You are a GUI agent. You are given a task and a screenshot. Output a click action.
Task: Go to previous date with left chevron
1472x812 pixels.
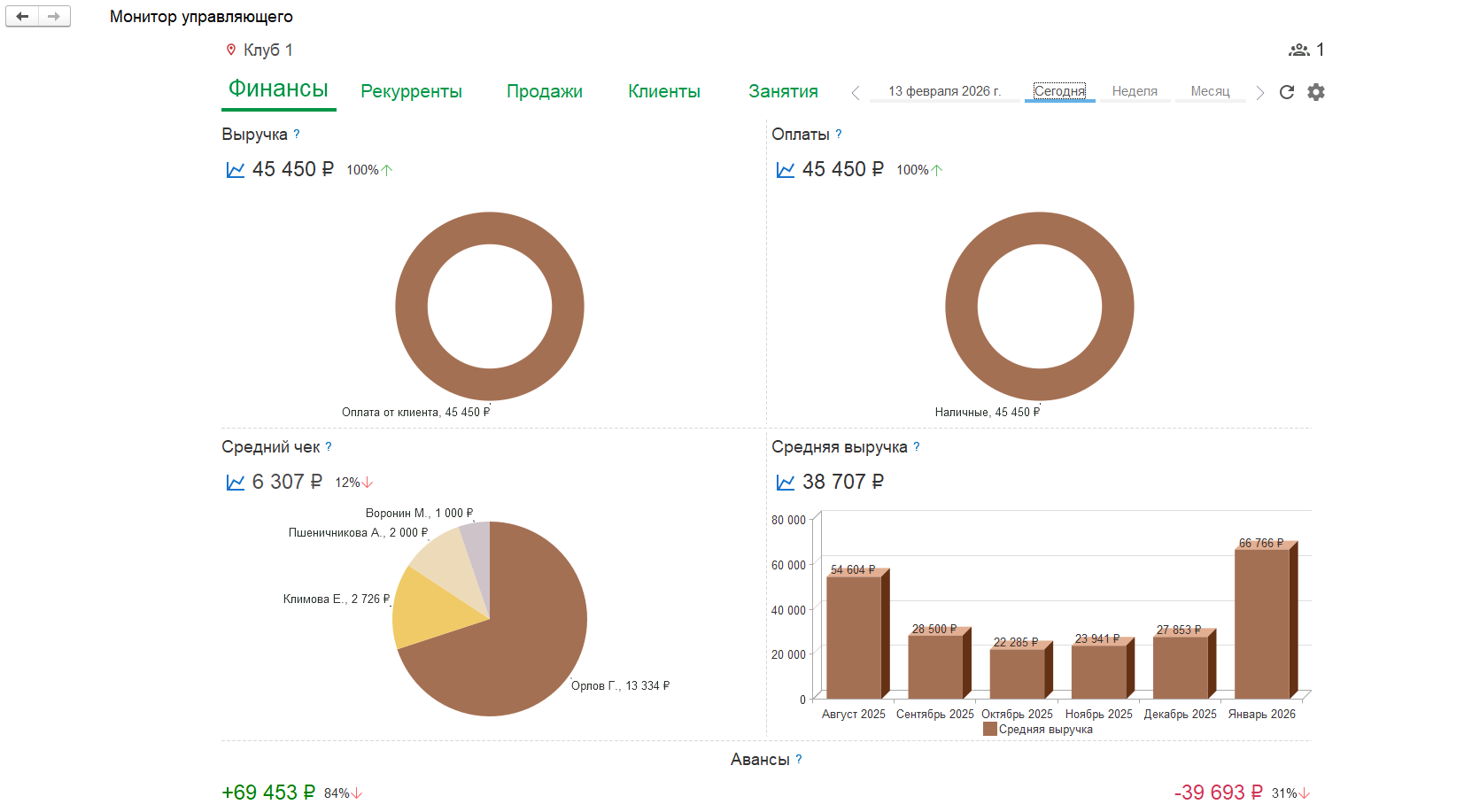pyautogui.click(x=855, y=93)
